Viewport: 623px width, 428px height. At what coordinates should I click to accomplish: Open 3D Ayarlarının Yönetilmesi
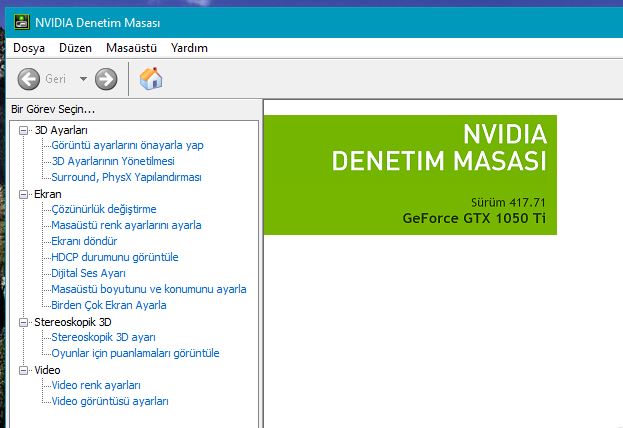click(x=113, y=161)
